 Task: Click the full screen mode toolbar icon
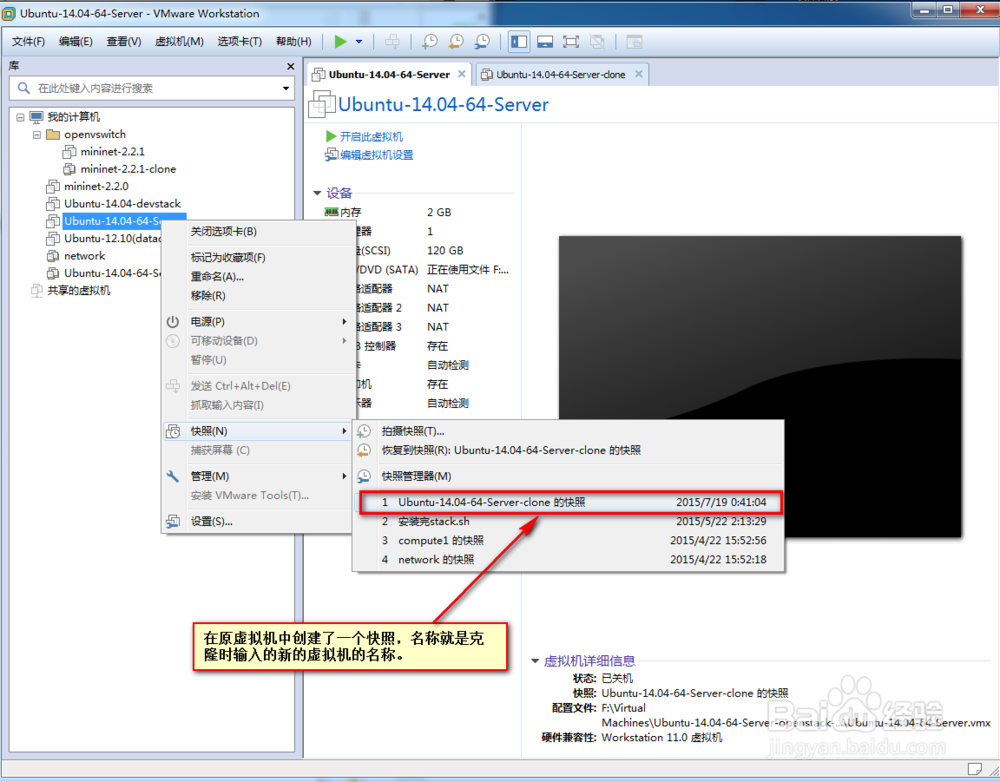coord(571,41)
